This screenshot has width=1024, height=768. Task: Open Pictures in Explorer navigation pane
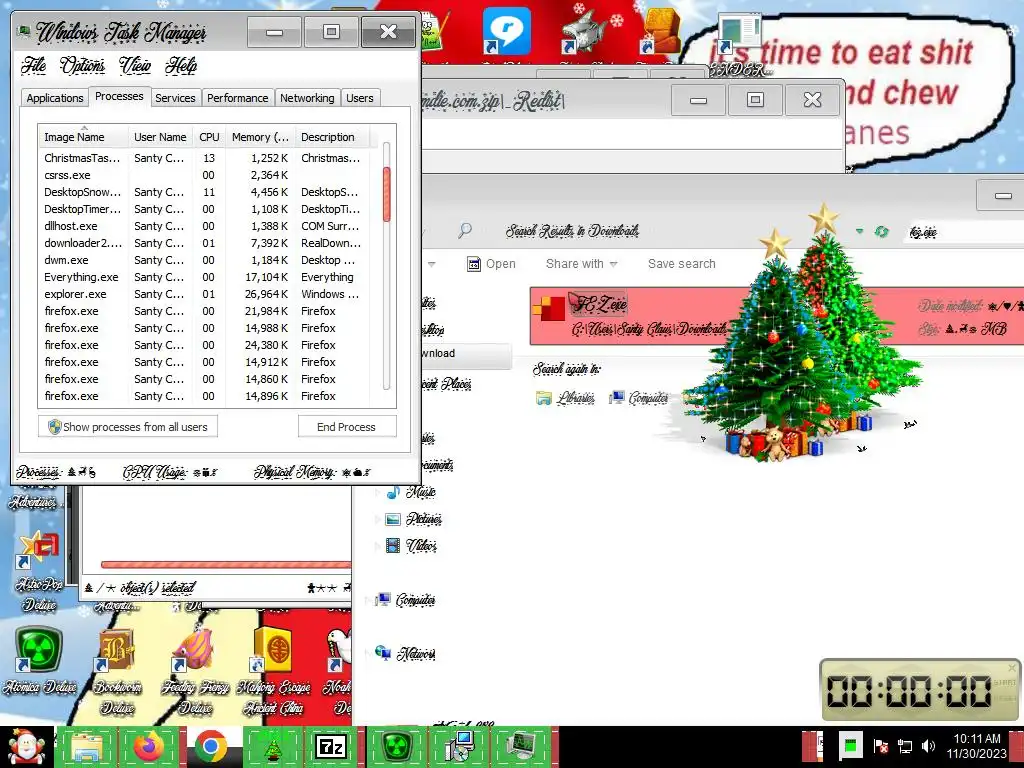413,519
